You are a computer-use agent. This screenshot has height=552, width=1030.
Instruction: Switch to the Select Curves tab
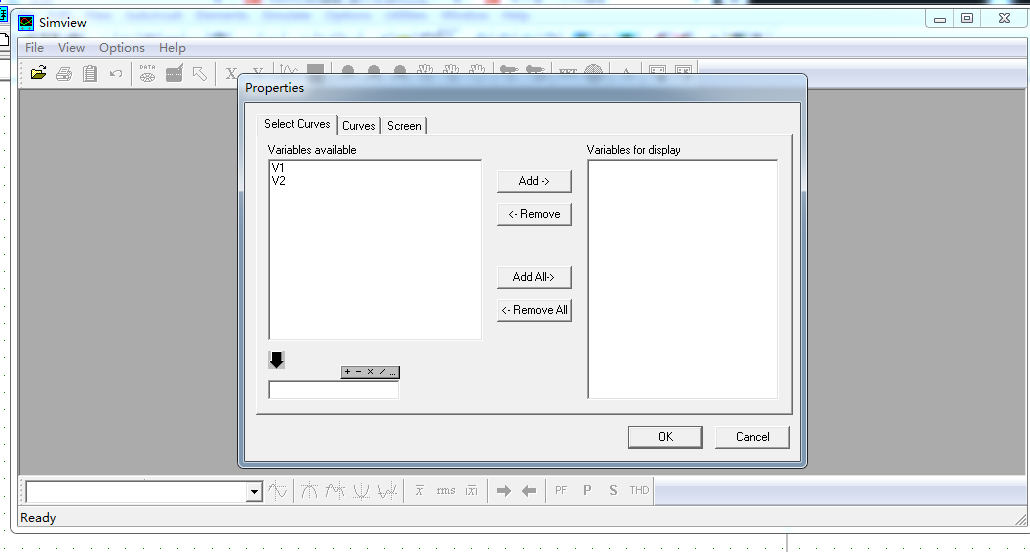click(297, 124)
